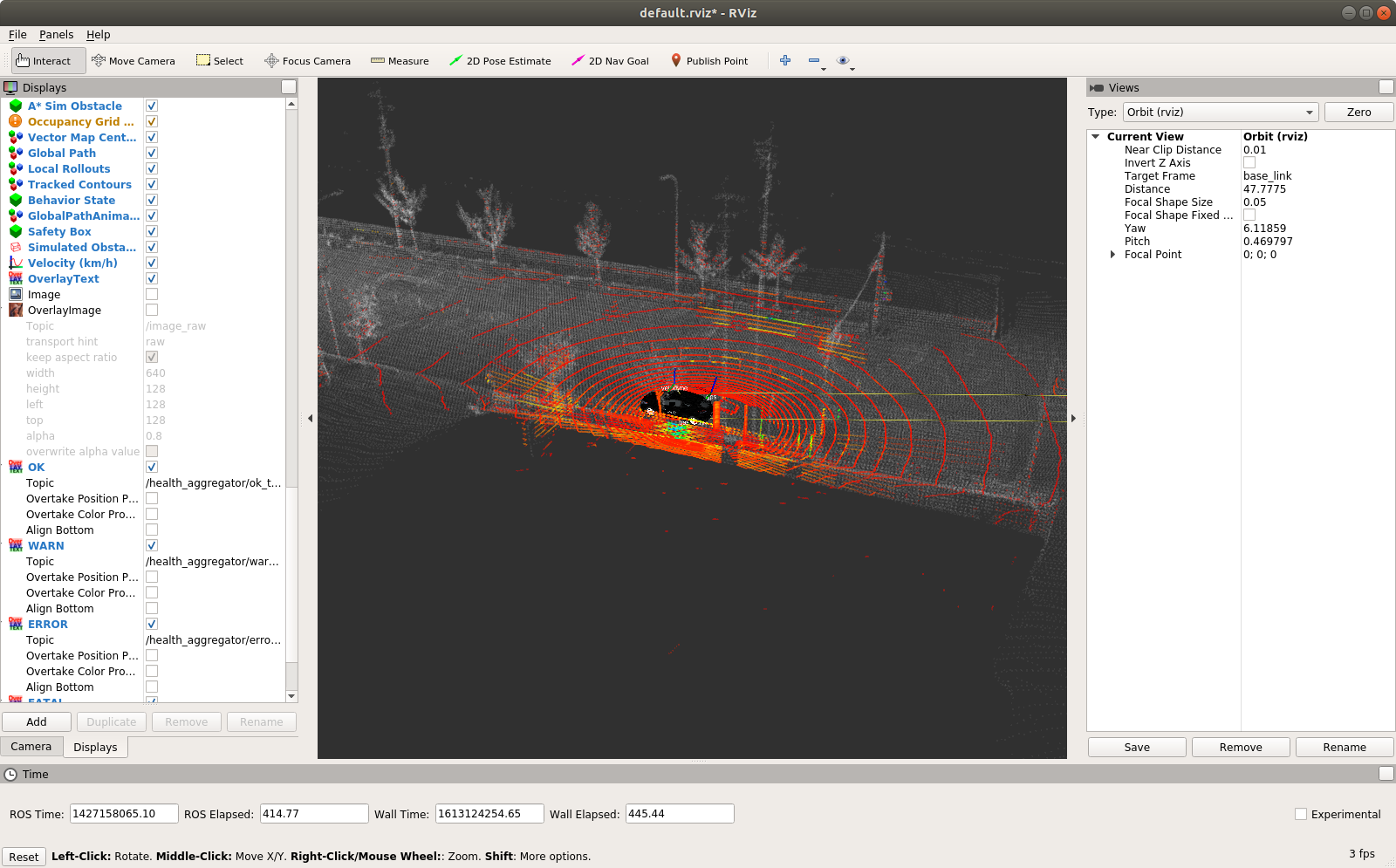Screen dimensions: 1396x868
Task: Toggle the Experimental checkbox
Action: 1301,814
